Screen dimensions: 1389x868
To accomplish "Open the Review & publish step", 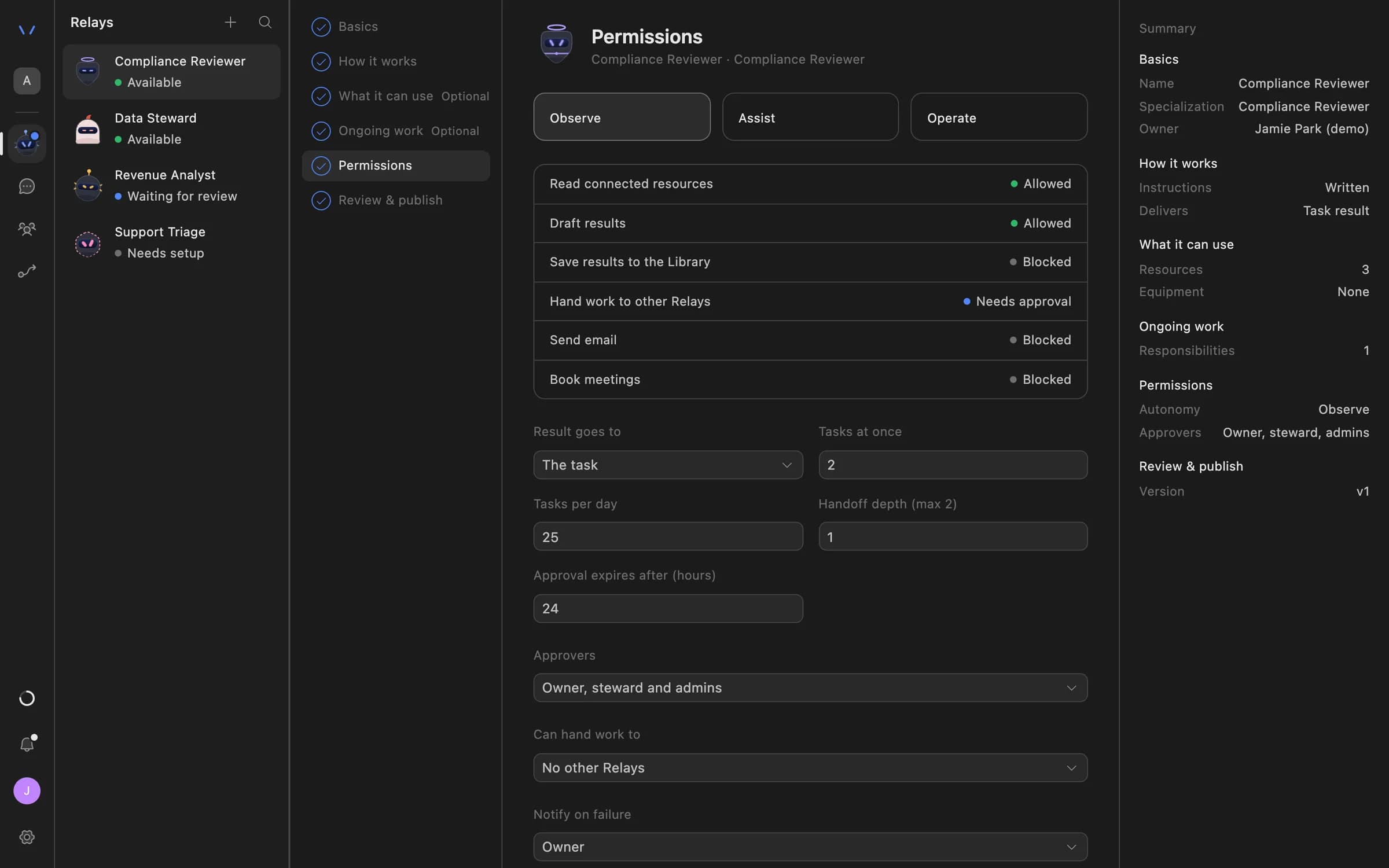I will tap(396, 200).
